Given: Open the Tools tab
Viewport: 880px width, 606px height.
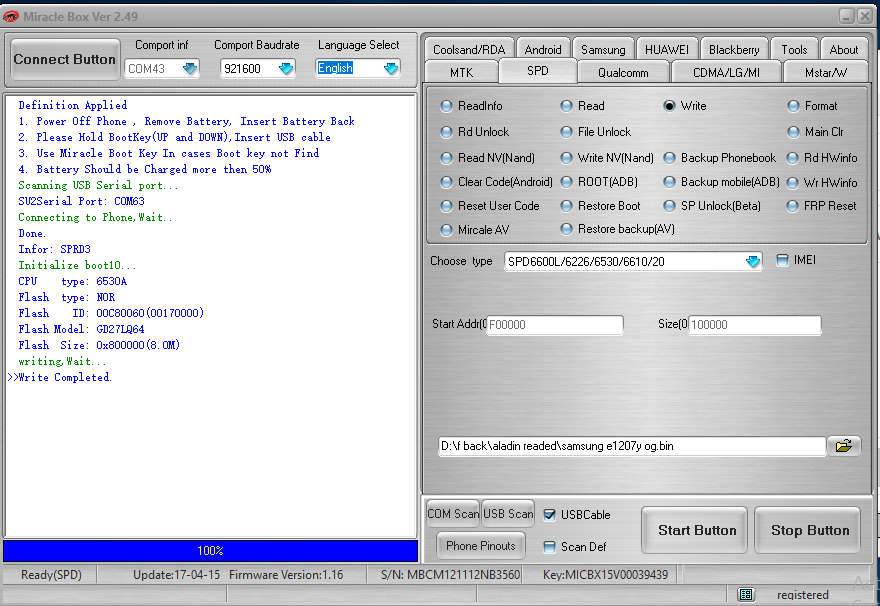Looking at the screenshot, I should point(794,49).
